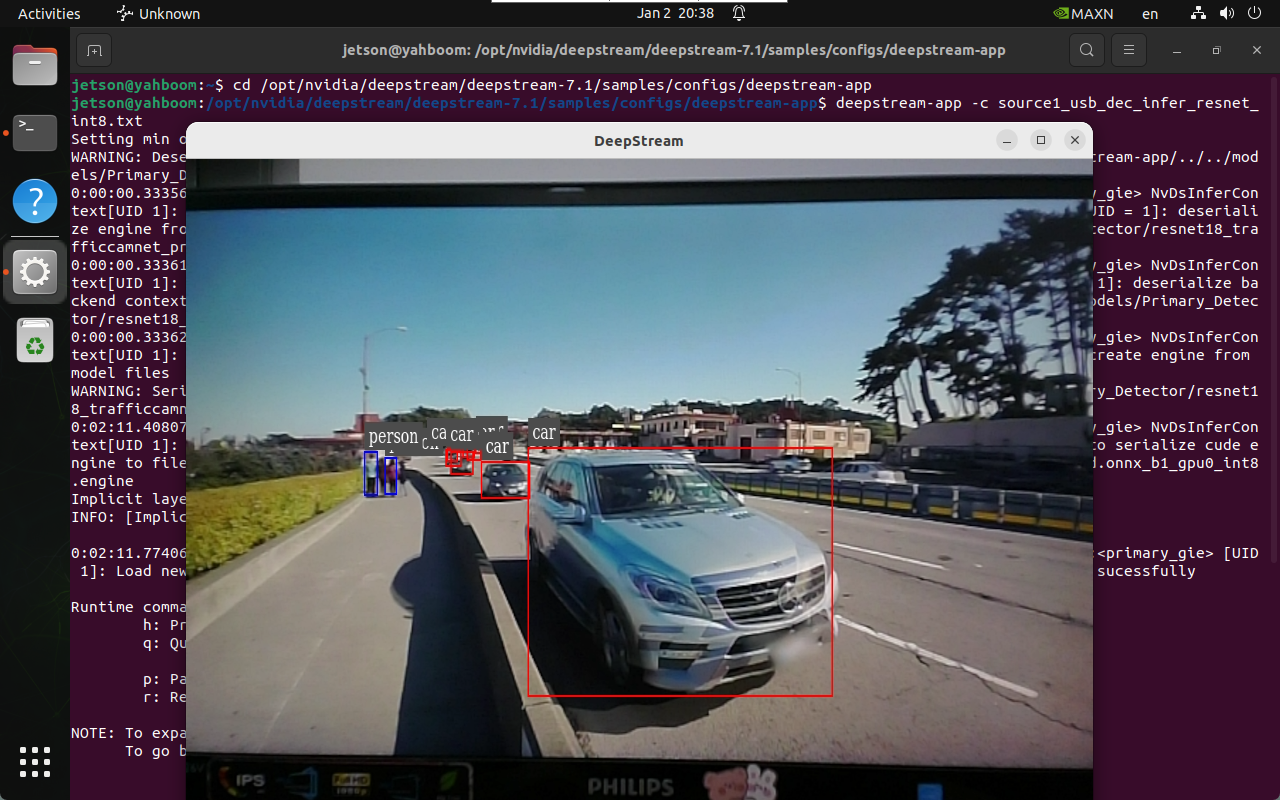1280x800 pixels.
Task: Click the Runtime commands line in terminal
Action: 129,607
